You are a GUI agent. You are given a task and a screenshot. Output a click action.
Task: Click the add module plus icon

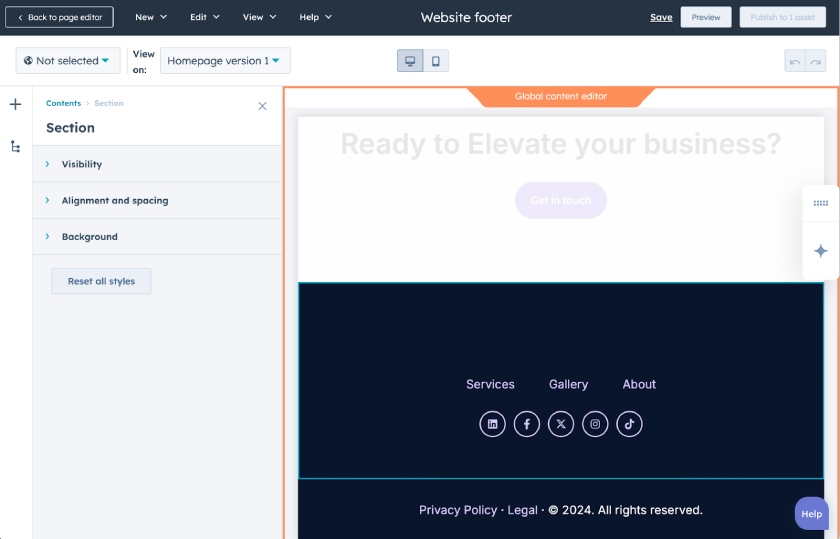(x=15, y=104)
